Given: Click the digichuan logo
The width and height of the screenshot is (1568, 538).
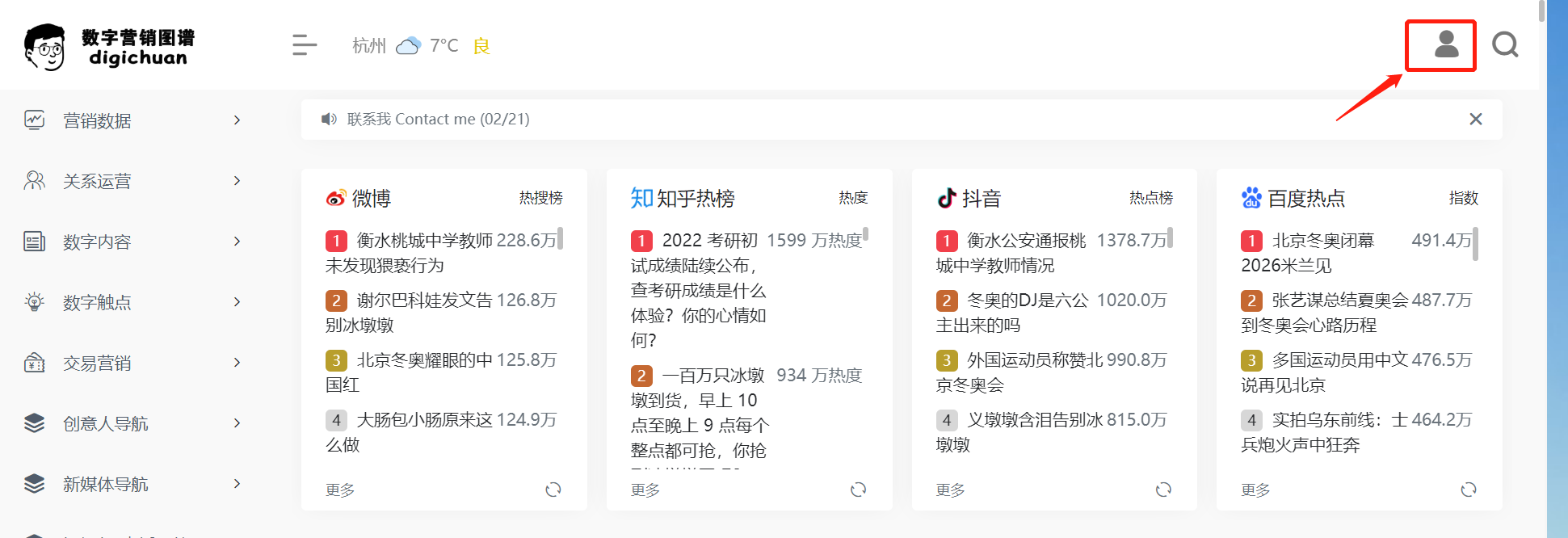Looking at the screenshot, I should point(110,47).
